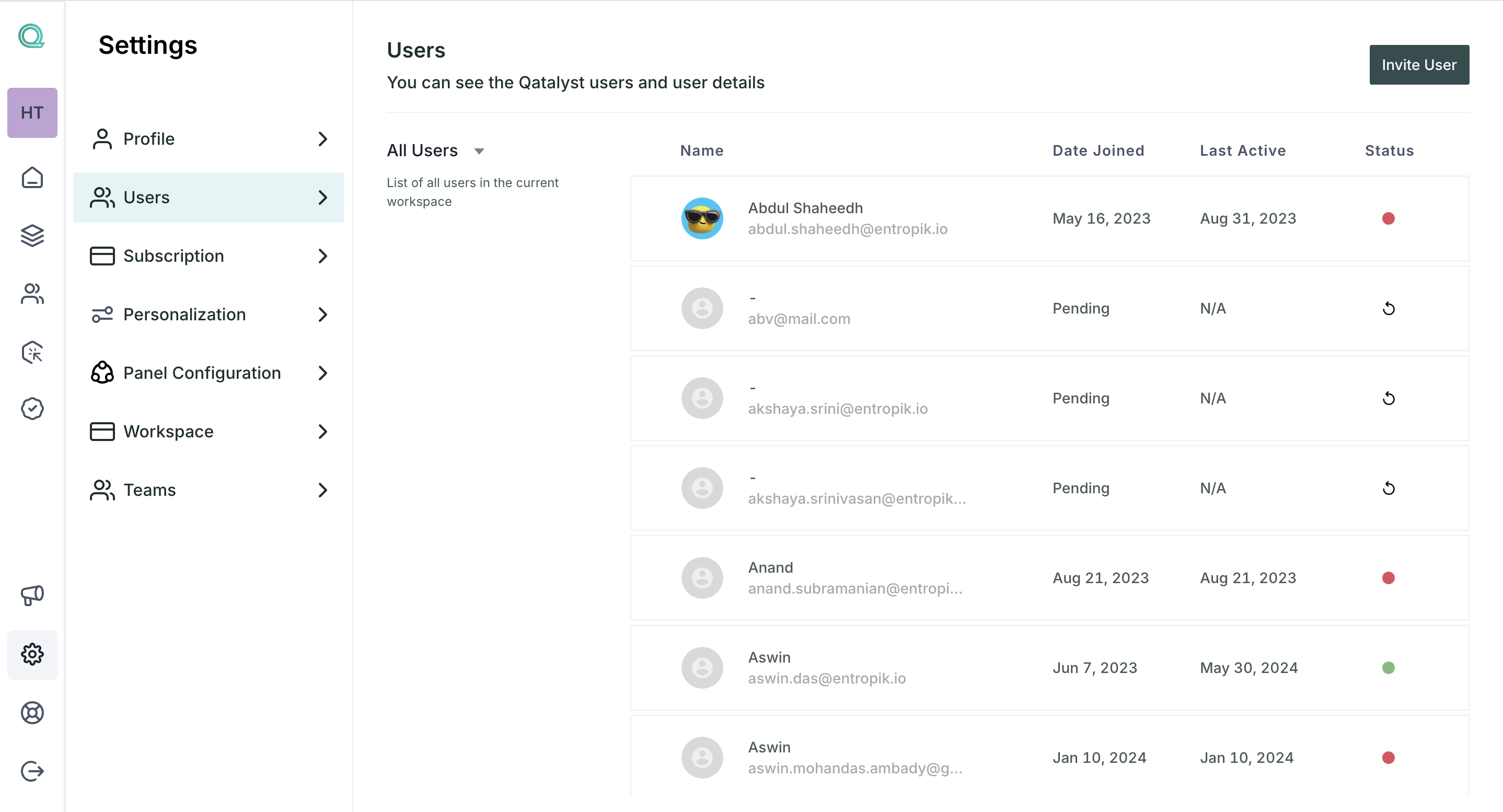Go to the home icon in sidebar
This screenshot has height=812, width=1503.
click(32, 177)
